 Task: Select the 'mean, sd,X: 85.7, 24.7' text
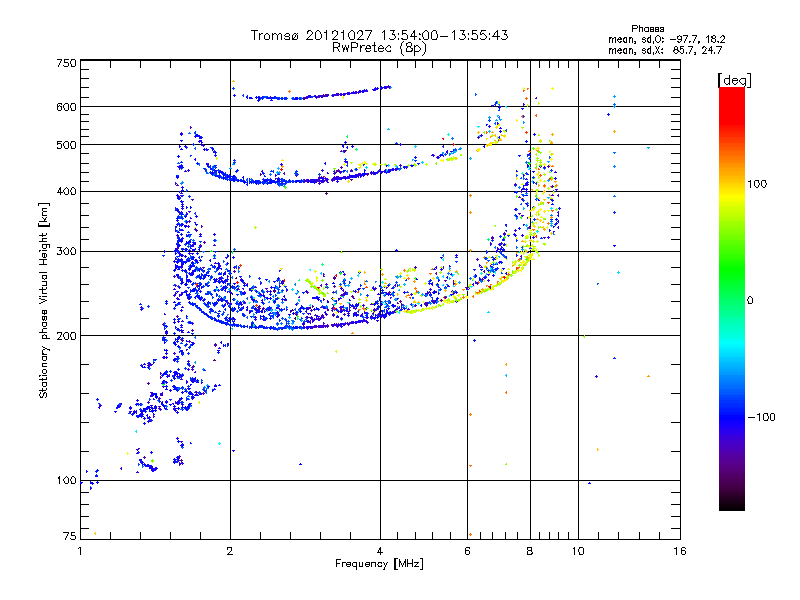[665, 50]
